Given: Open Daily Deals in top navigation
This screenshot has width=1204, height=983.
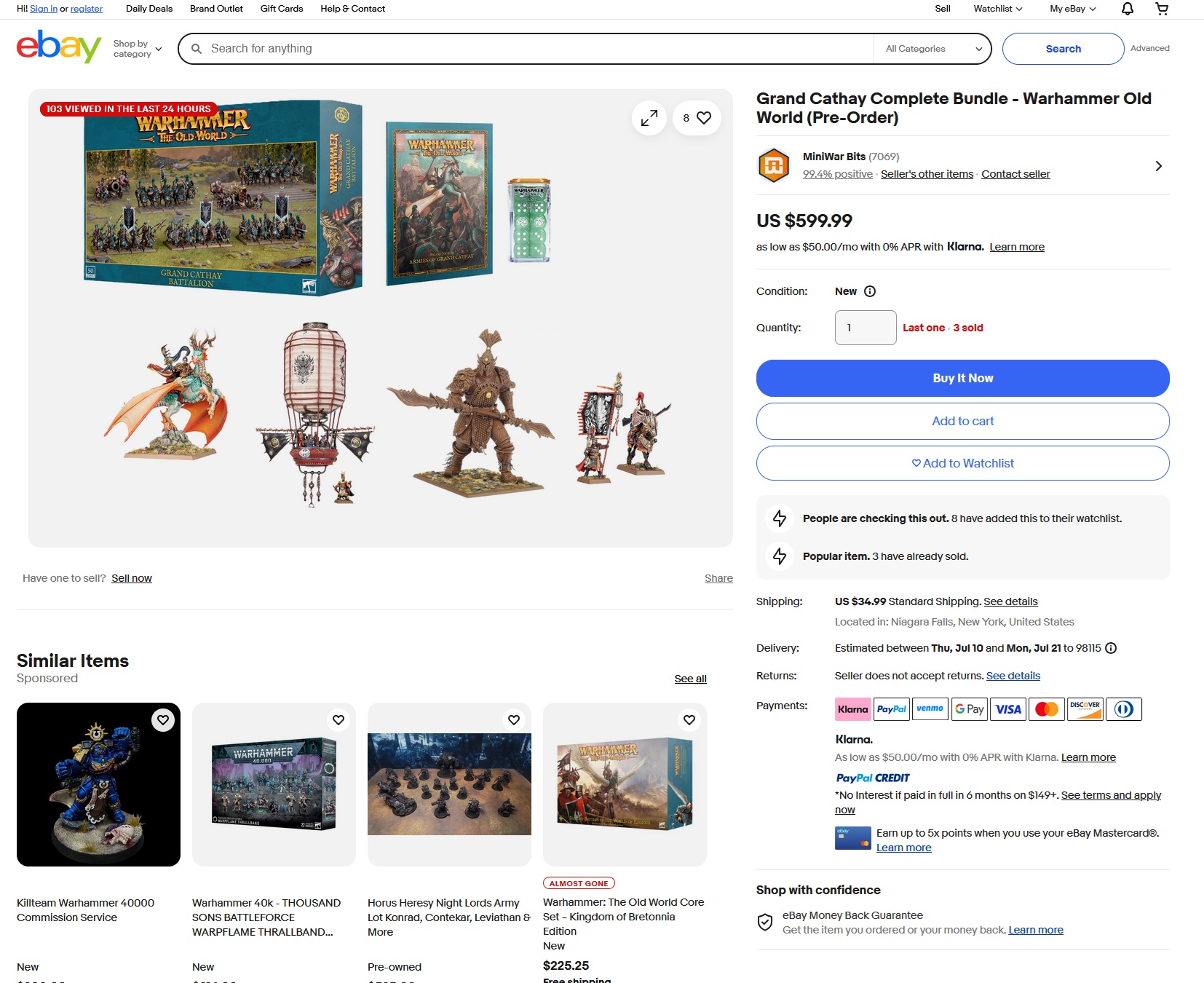Looking at the screenshot, I should coord(149,9).
